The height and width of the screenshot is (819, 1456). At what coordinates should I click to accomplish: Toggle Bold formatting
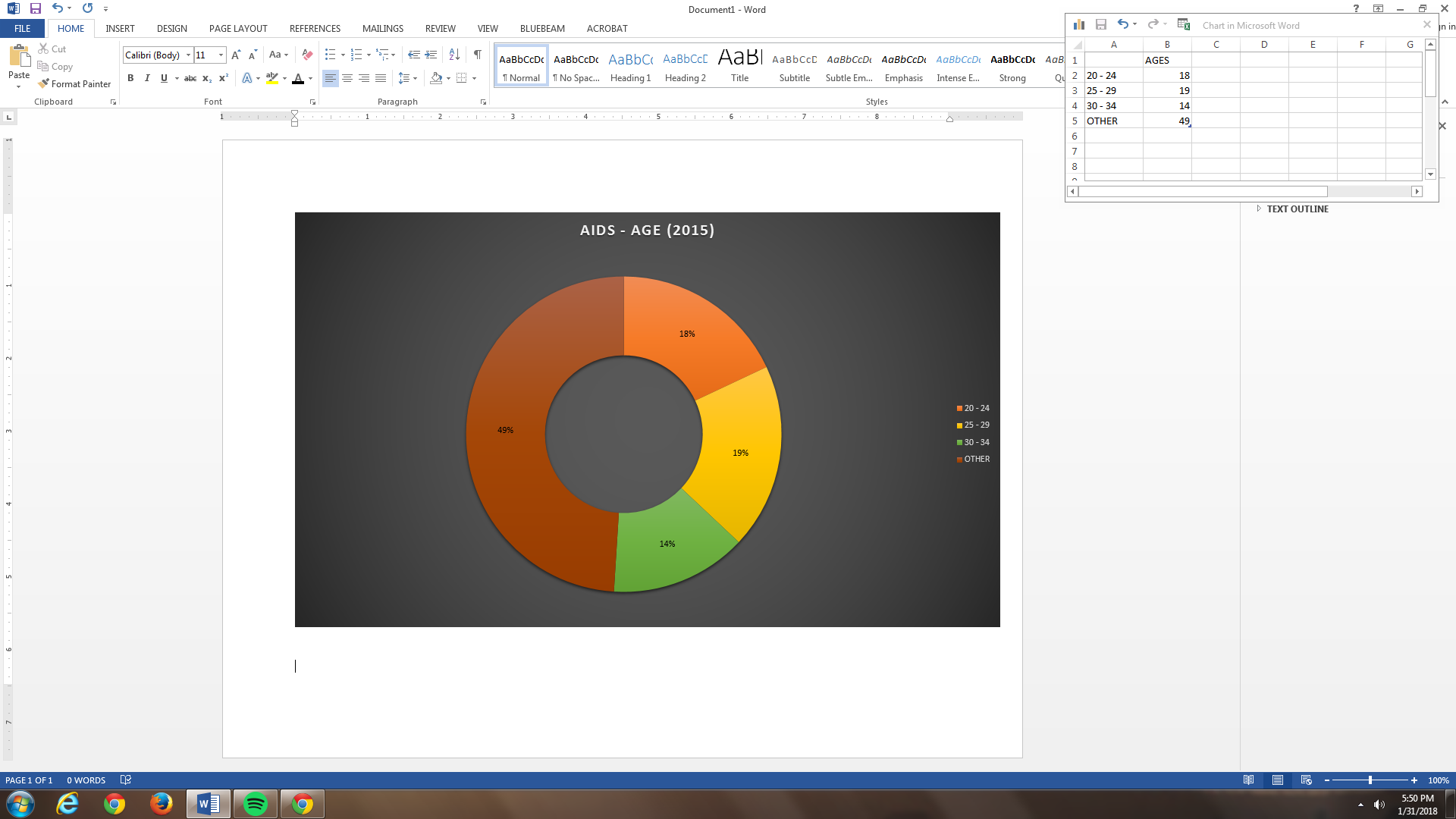click(x=130, y=78)
